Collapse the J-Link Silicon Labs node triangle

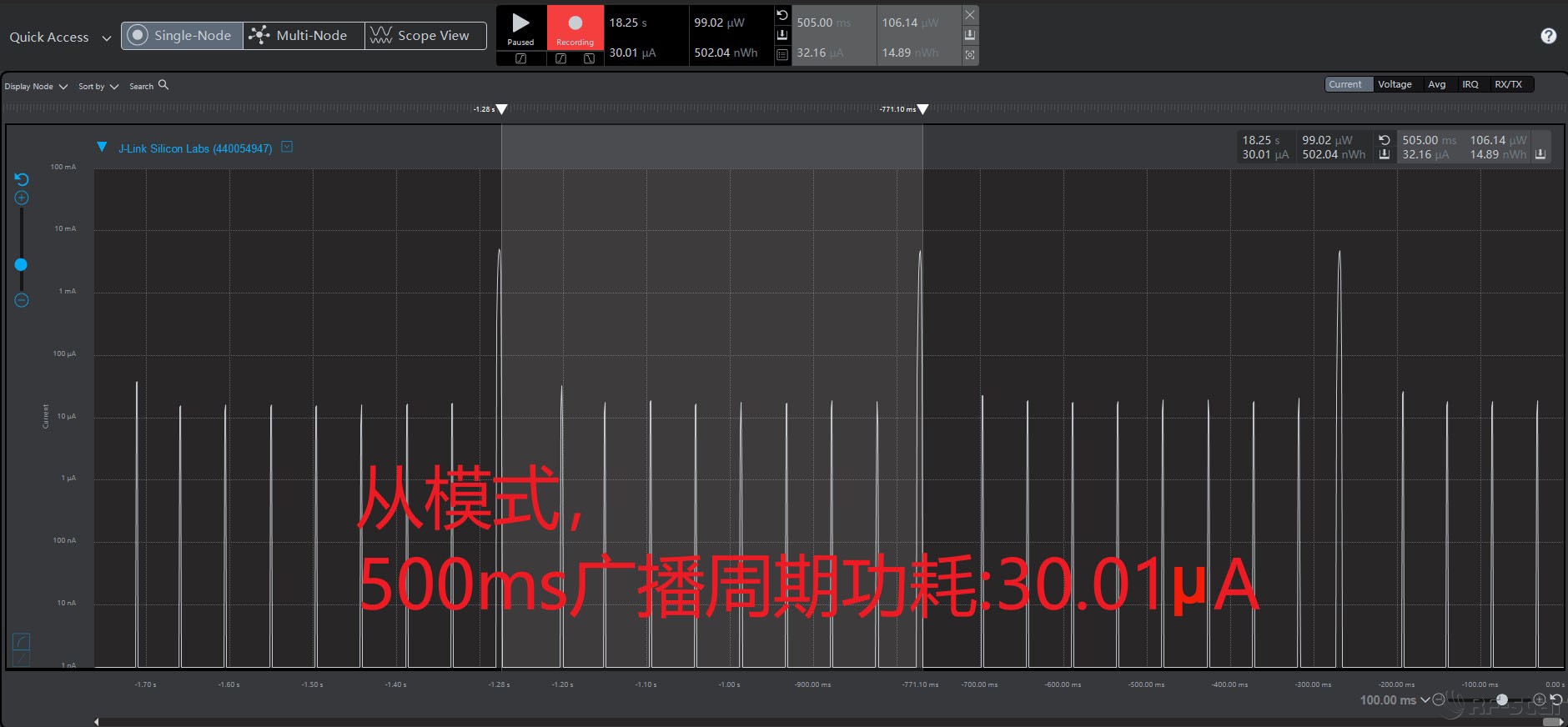[102, 148]
